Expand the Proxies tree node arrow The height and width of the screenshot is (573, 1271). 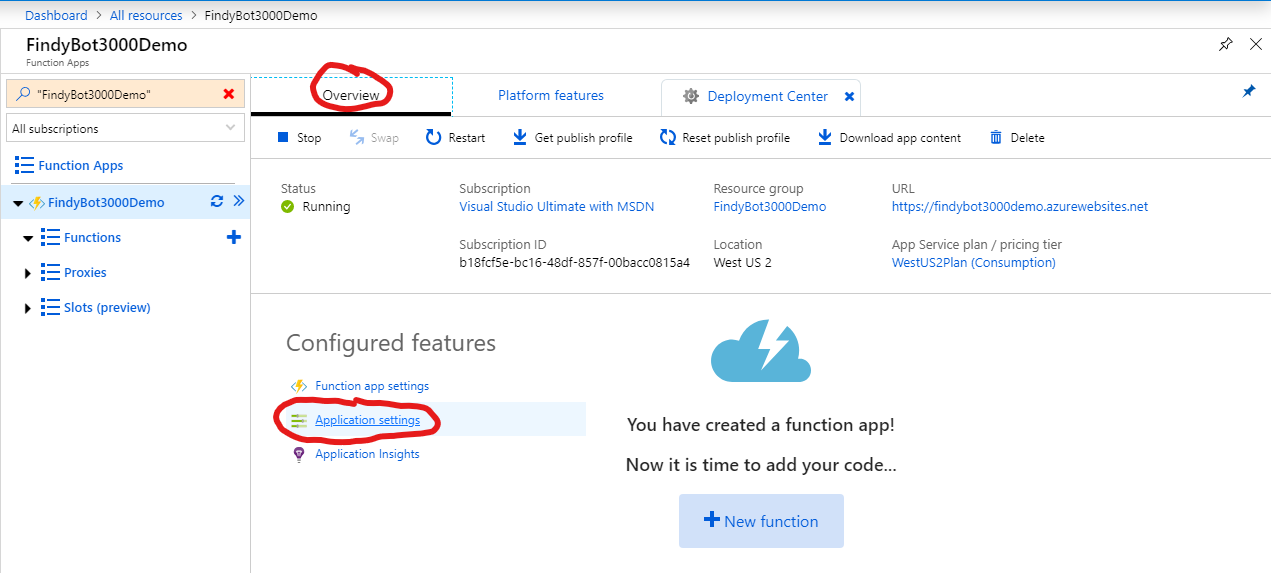tap(28, 273)
